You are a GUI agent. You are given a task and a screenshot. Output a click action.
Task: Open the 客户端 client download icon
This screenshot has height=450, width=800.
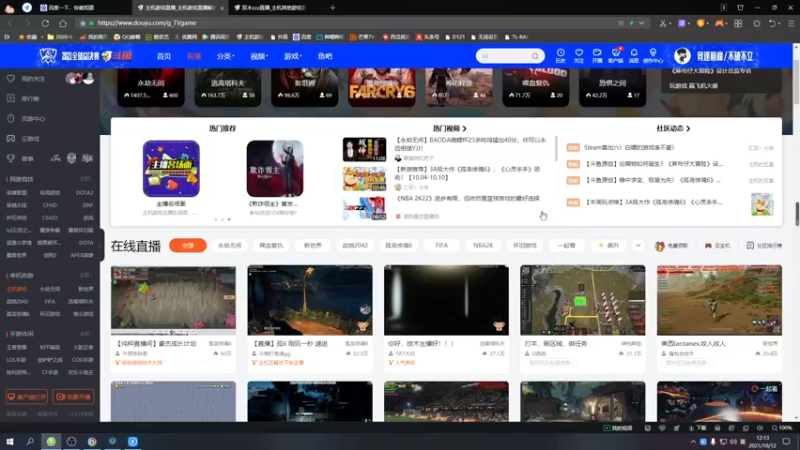pos(615,56)
